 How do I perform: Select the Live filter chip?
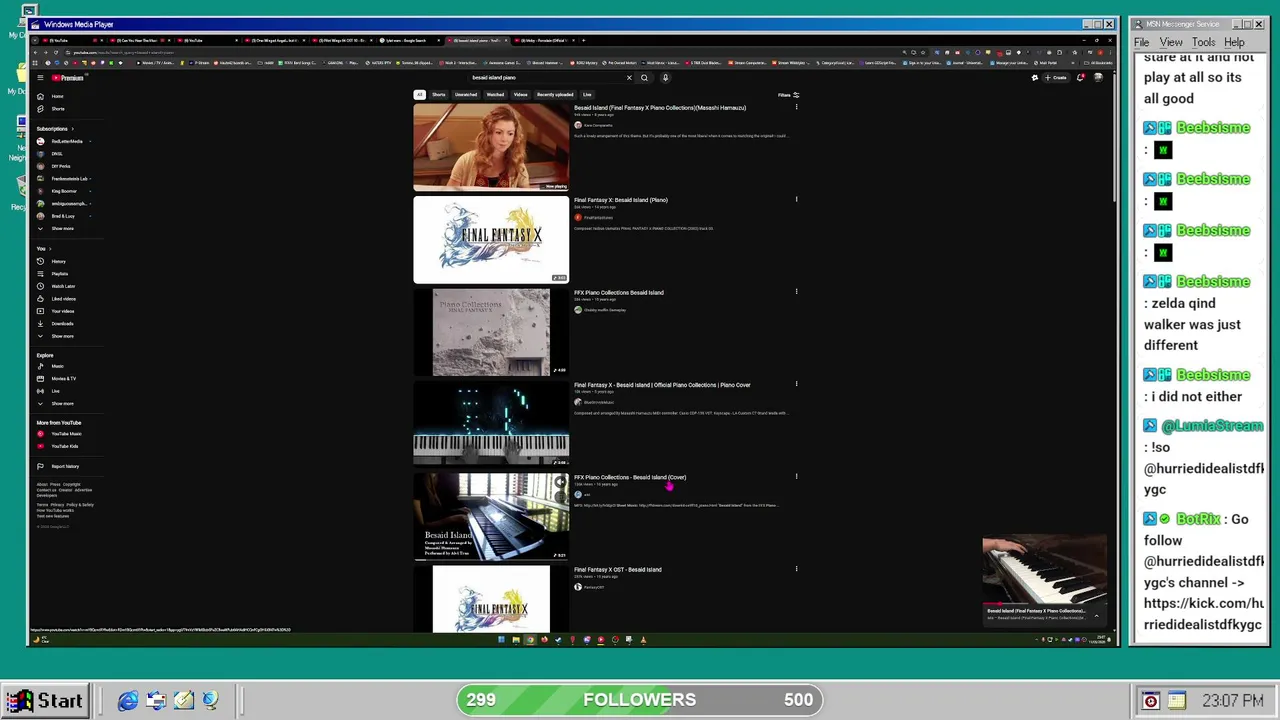[587, 95]
